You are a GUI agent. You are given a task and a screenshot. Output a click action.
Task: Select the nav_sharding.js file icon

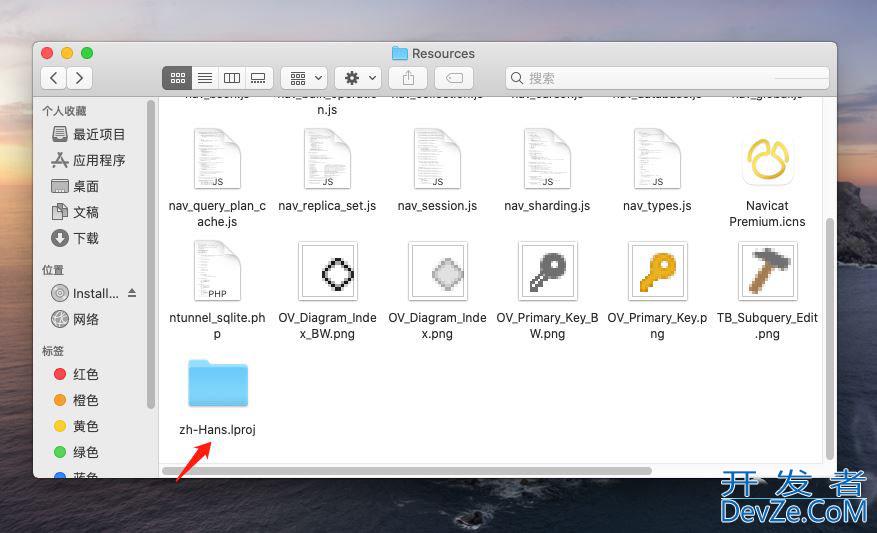(x=547, y=159)
